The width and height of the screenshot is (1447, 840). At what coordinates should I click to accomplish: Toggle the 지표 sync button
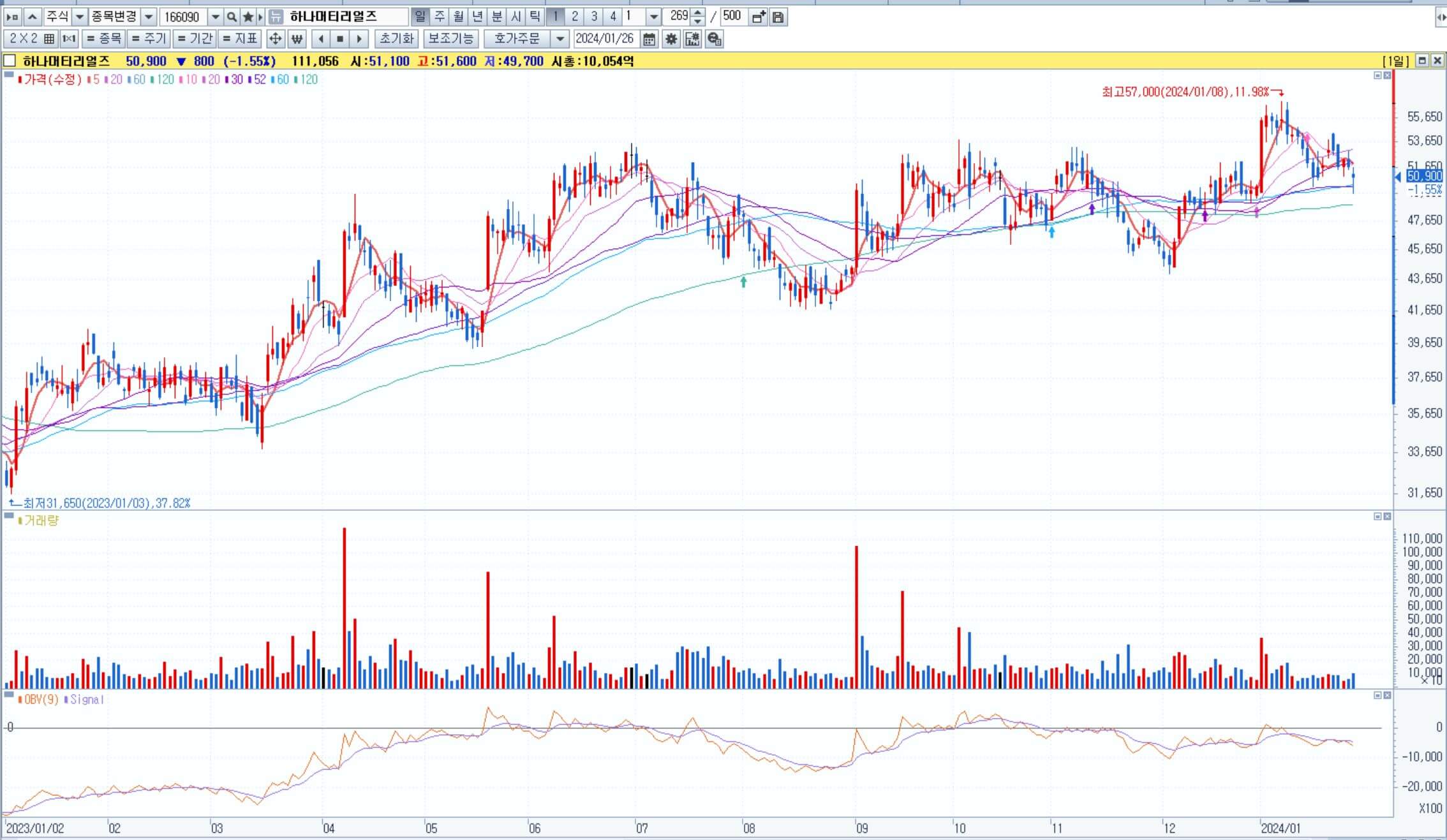tap(239, 39)
